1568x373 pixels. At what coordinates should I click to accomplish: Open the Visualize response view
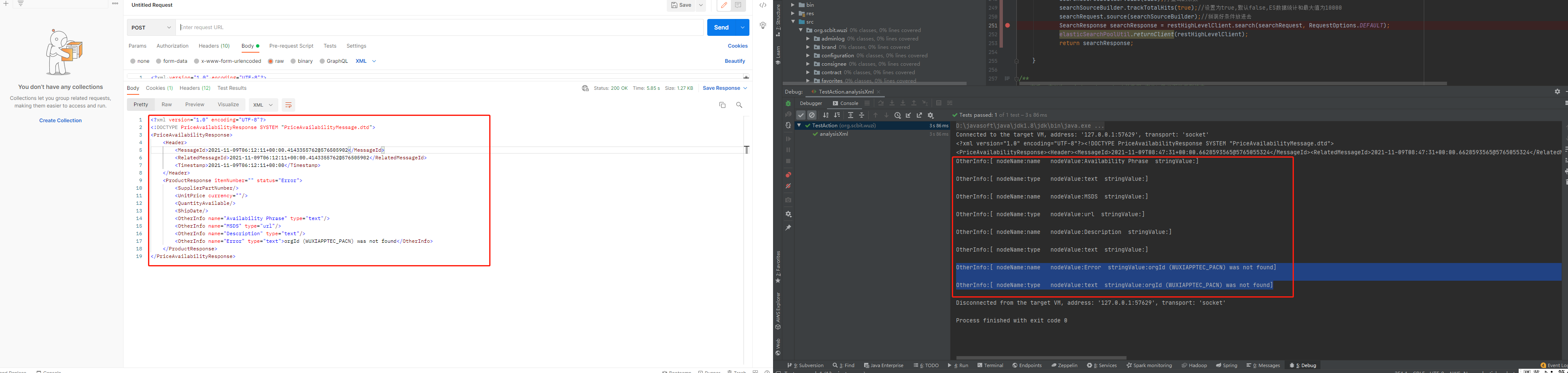228,105
